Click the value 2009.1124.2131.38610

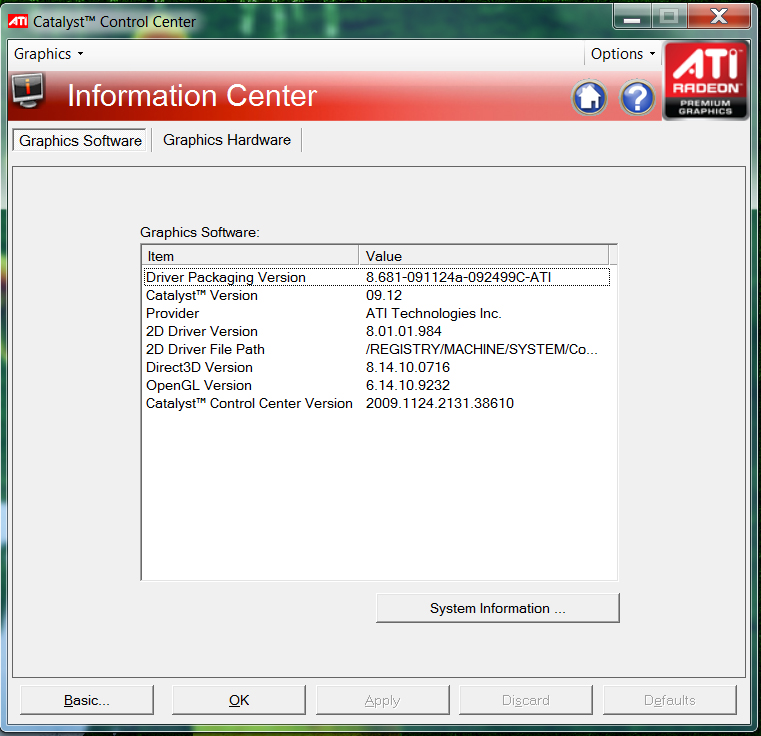click(x=440, y=403)
